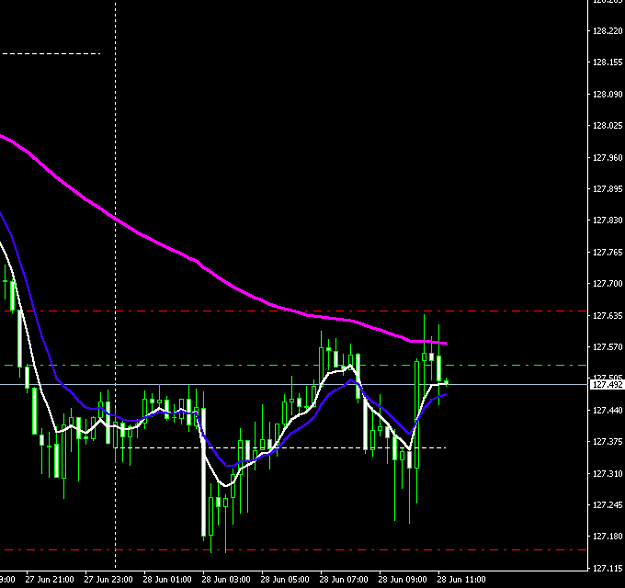Click the current price label 127.492

tap(607, 385)
